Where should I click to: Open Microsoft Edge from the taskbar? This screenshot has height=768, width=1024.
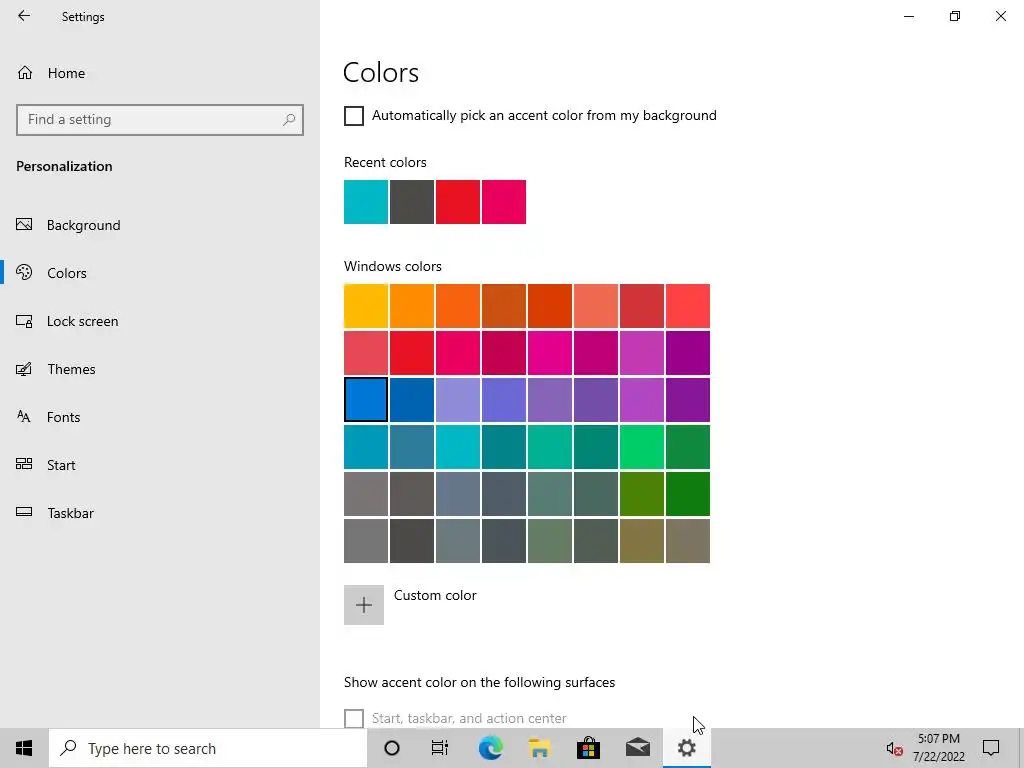[x=490, y=748]
